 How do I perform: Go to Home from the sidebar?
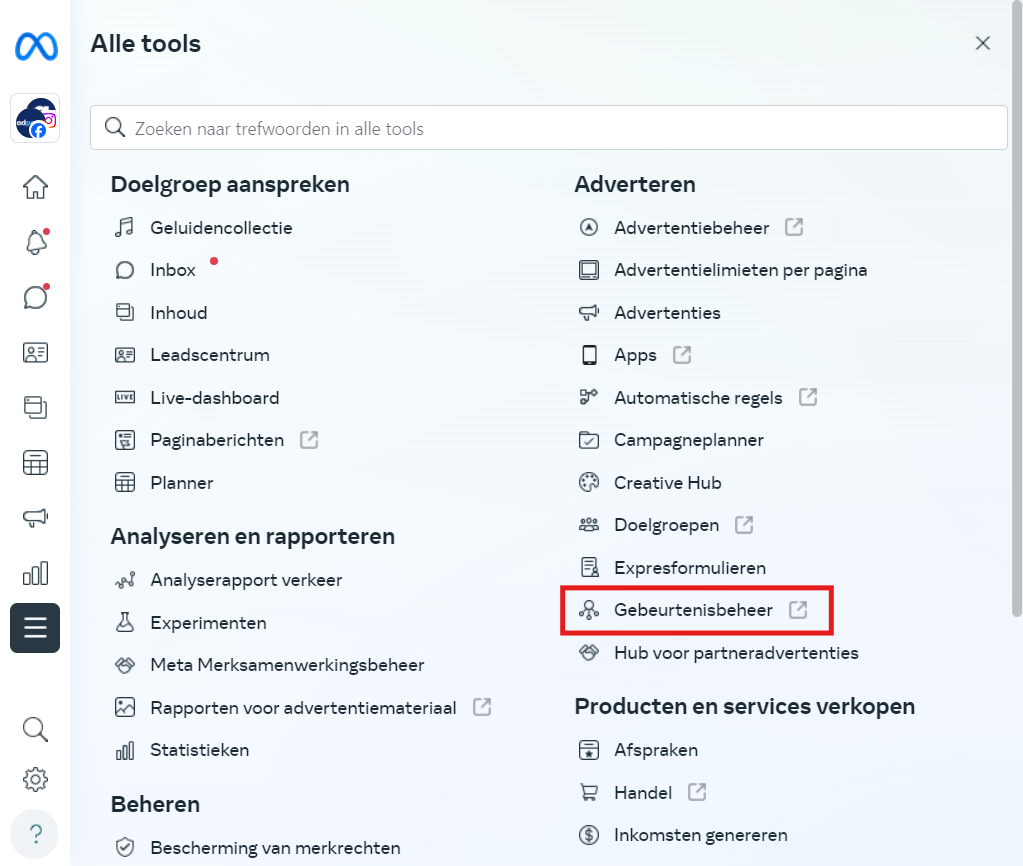(x=35, y=187)
